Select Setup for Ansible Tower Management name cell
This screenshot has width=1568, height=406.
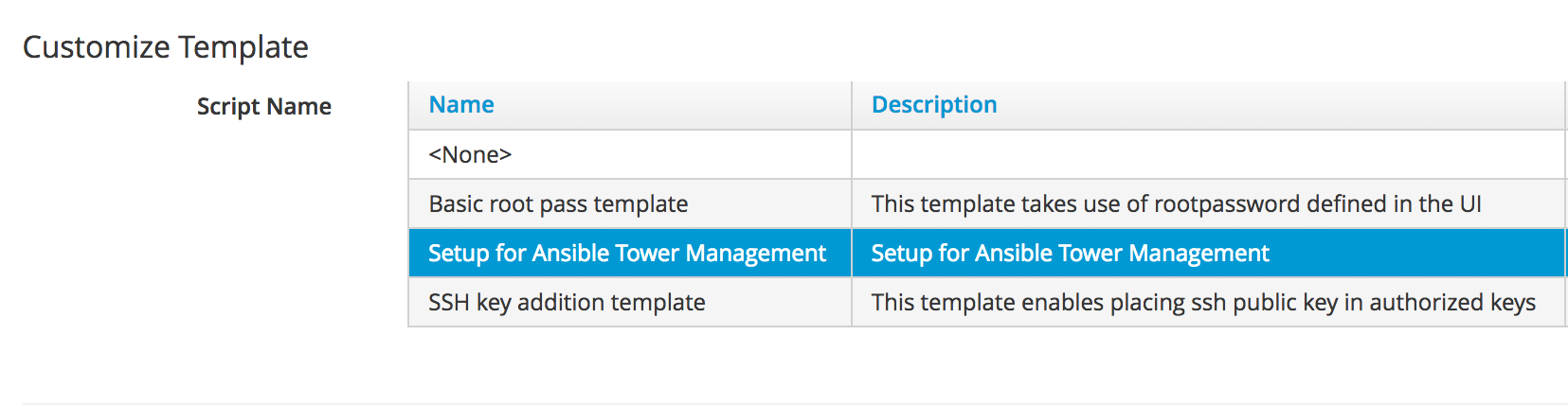point(627,254)
